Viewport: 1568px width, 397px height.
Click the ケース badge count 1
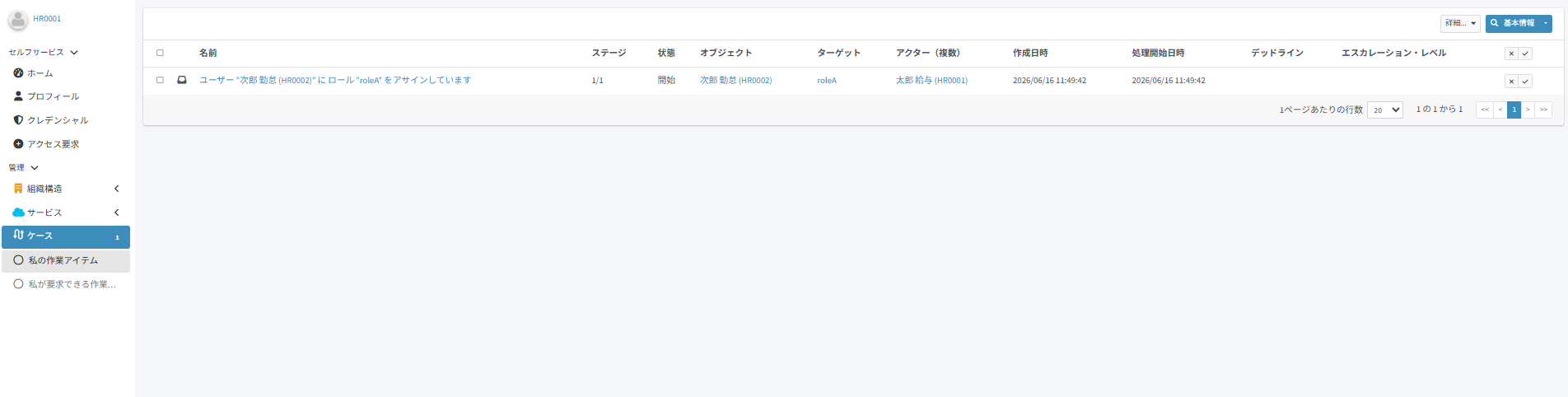pyautogui.click(x=117, y=237)
